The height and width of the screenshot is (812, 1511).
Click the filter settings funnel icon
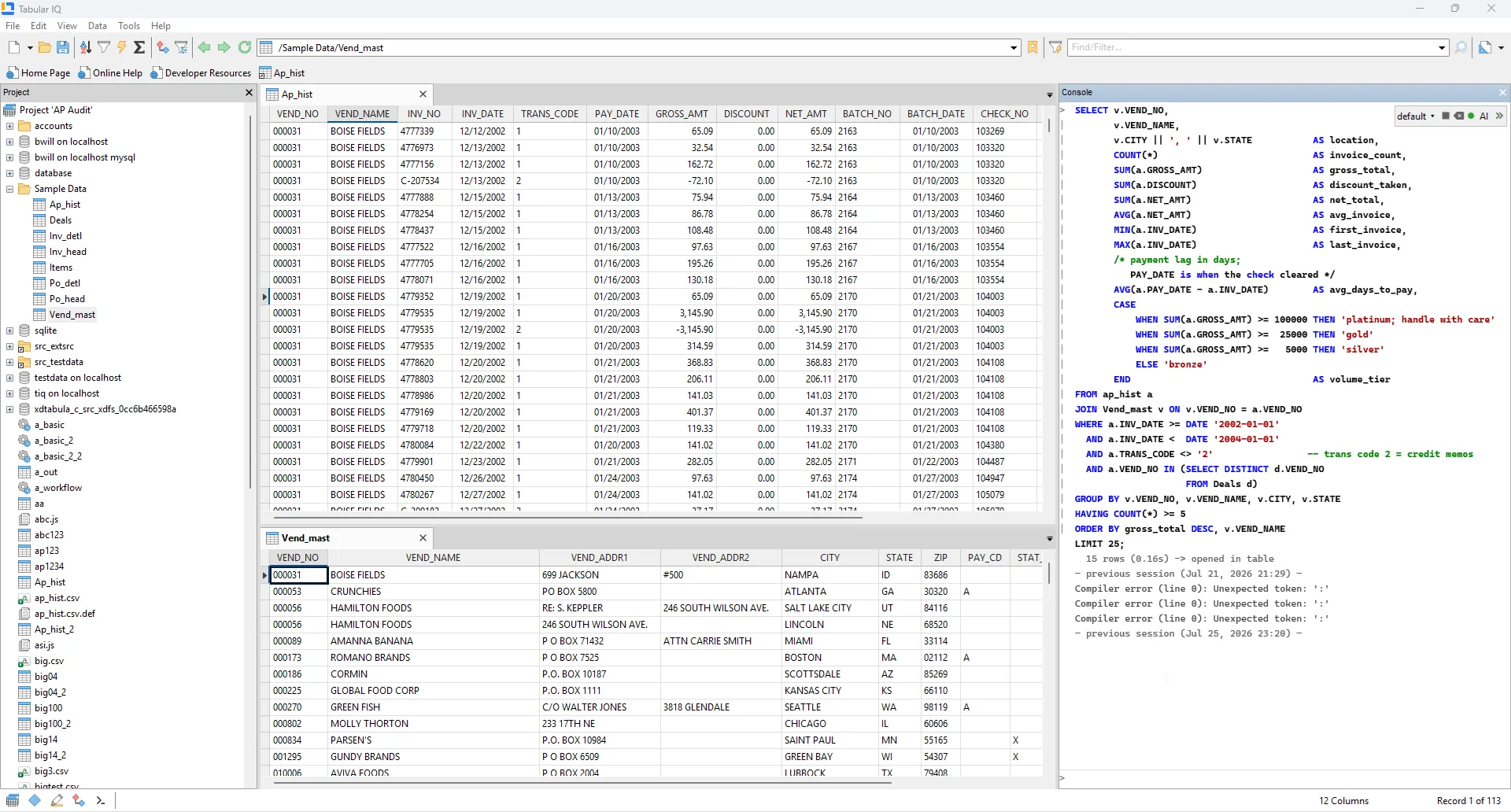tap(182, 47)
